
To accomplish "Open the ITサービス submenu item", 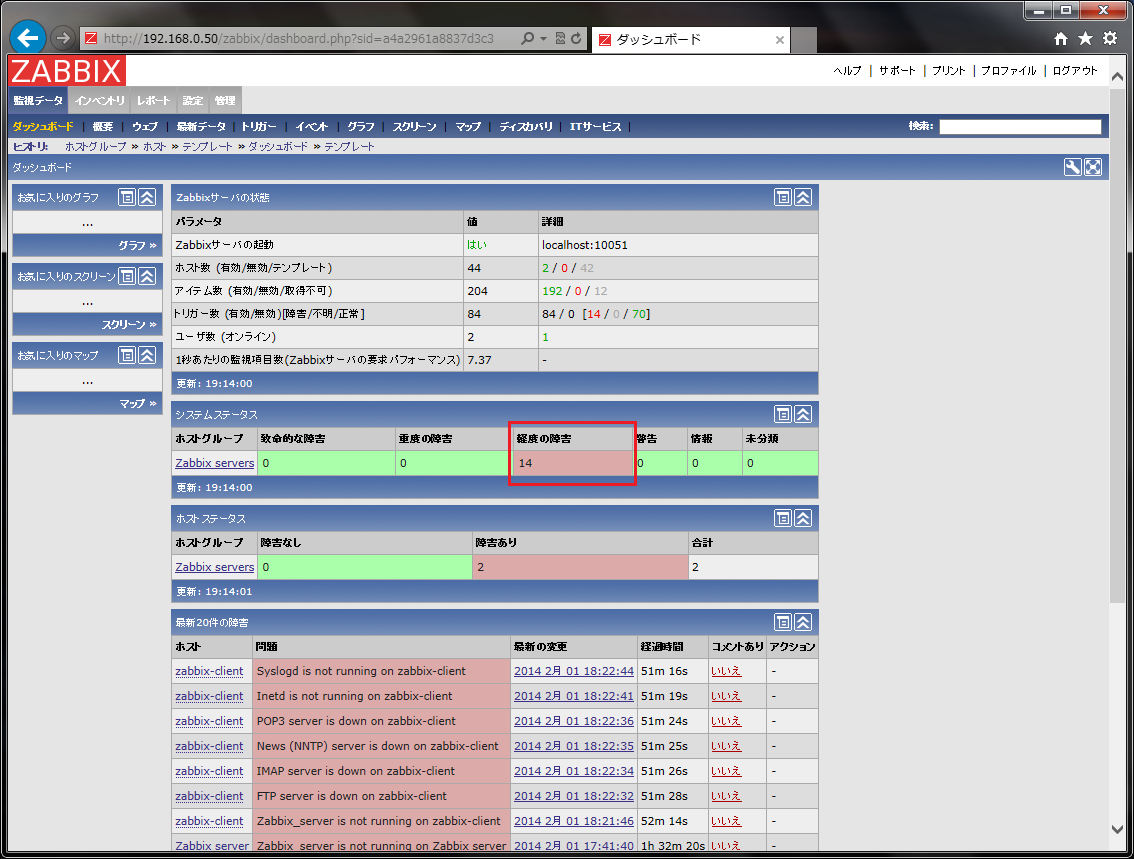I will click(x=595, y=127).
